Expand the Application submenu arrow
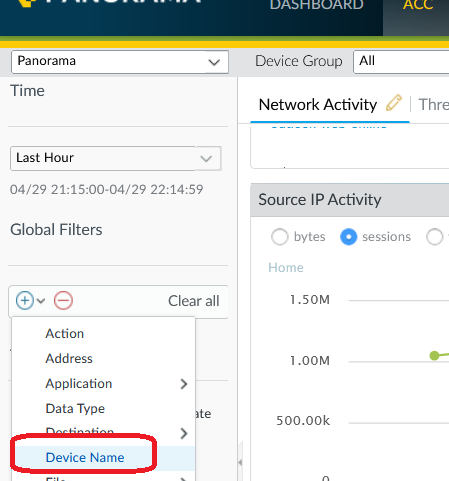The width and height of the screenshot is (449, 481). pos(184,384)
